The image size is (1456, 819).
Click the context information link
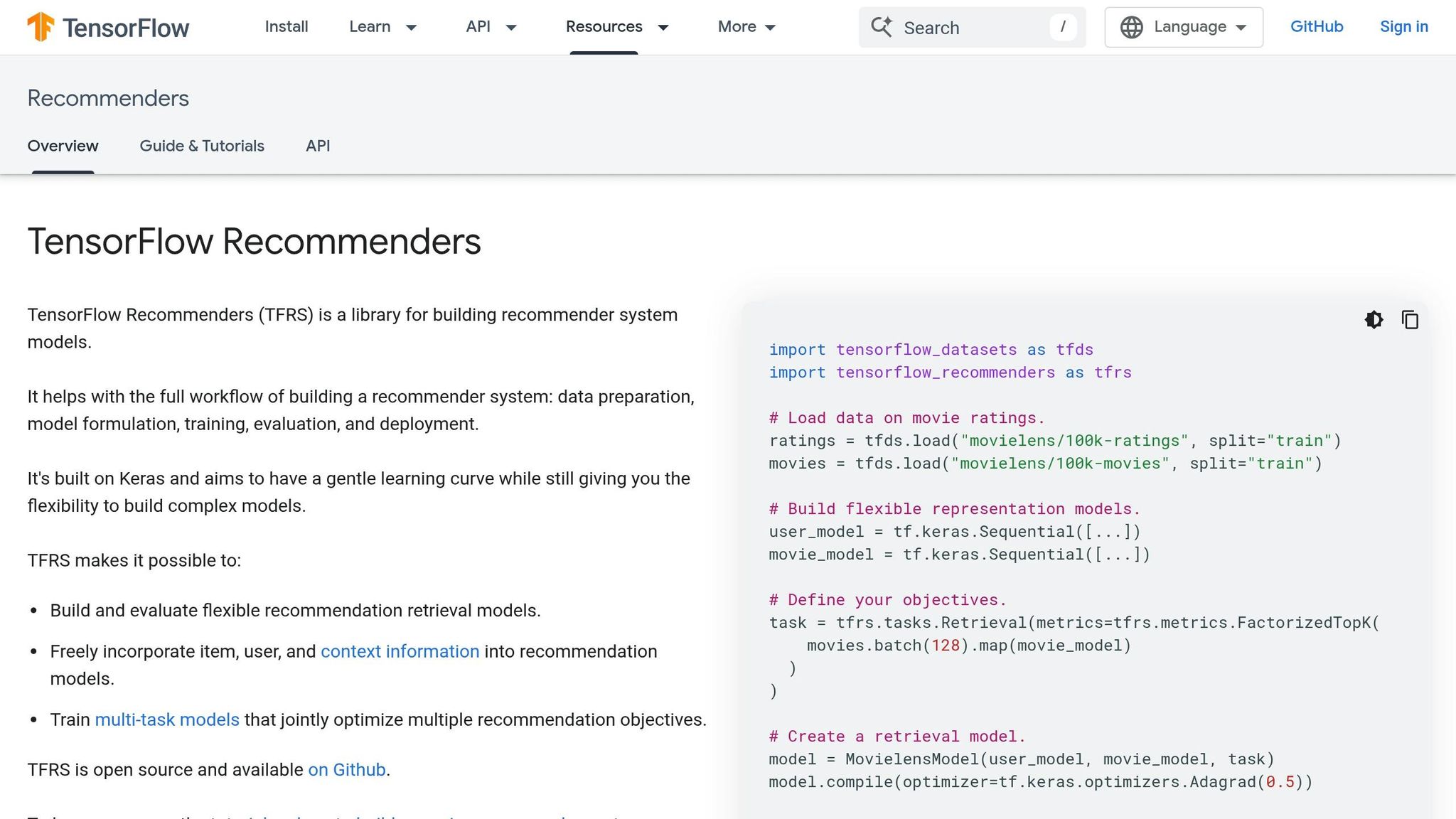(x=400, y=651)
